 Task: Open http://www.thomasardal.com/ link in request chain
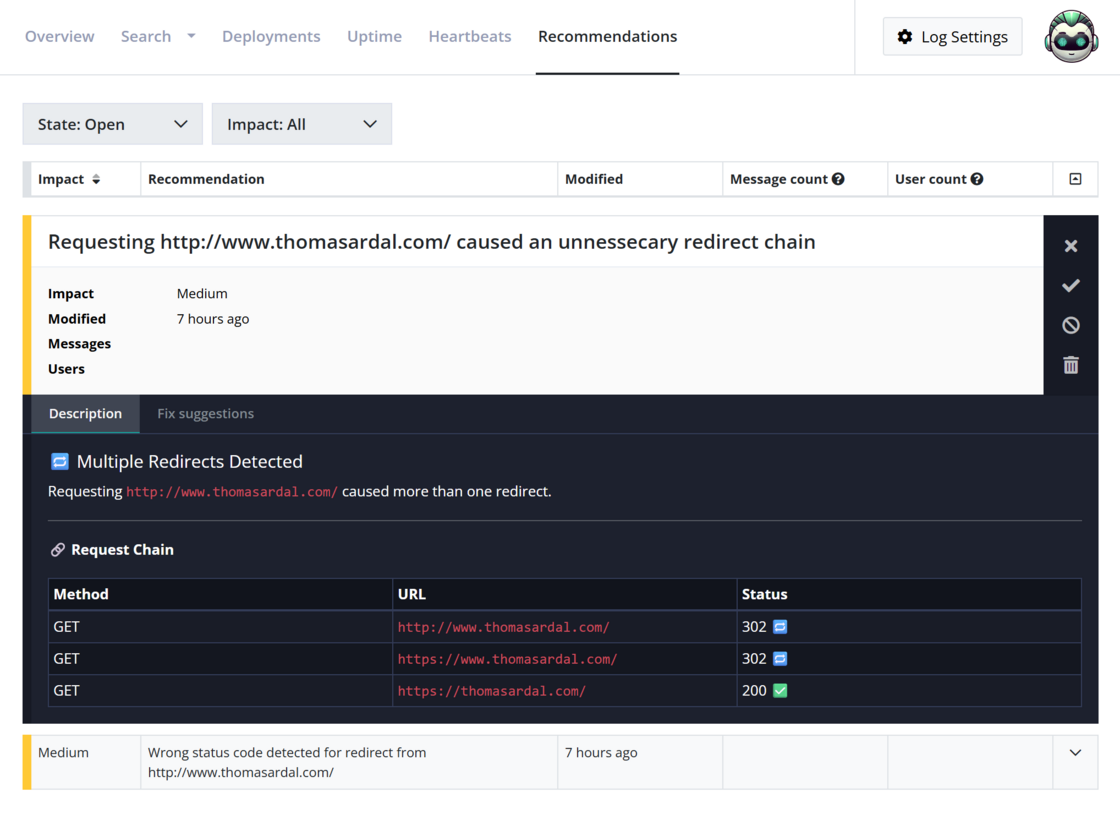point(503,627)
